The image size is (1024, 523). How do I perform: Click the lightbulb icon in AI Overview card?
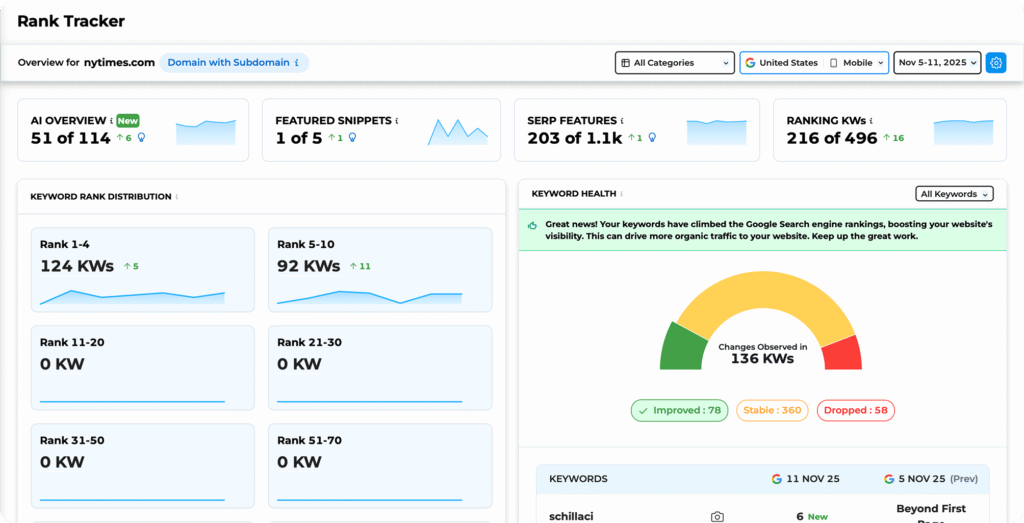(x=141, y=138)
